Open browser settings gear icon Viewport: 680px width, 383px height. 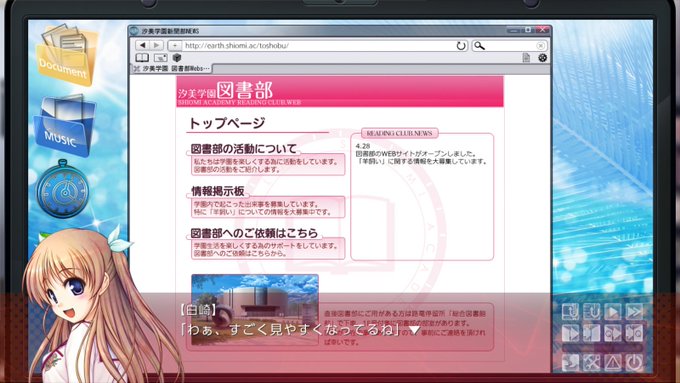tap(543, 58)
